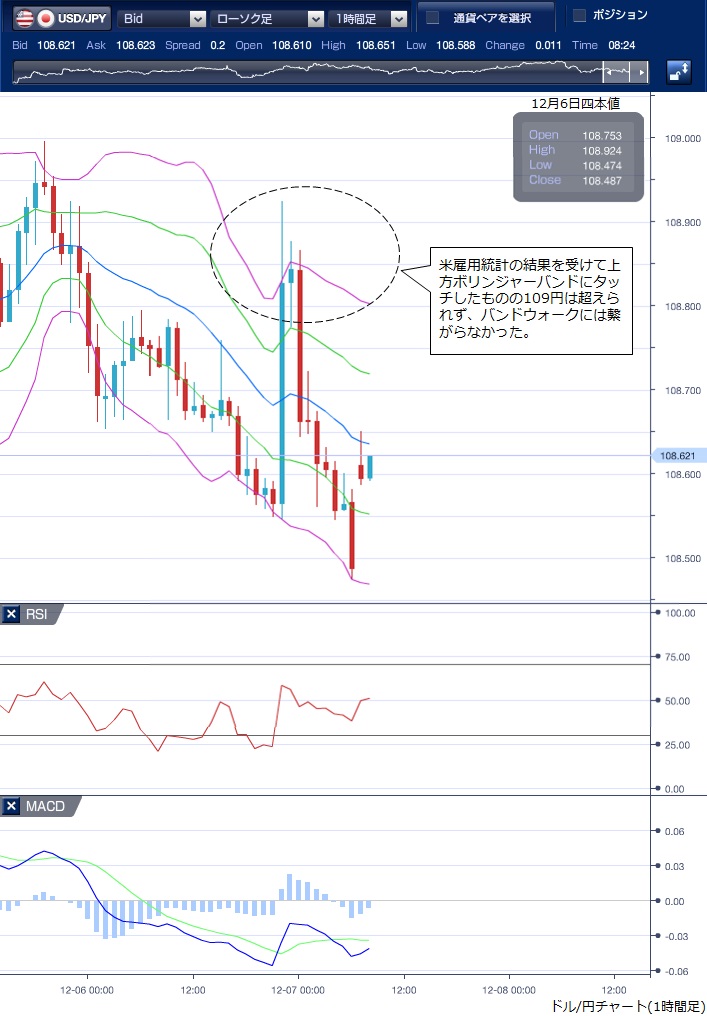This screenshot has width=707, height=1016.
Task: Toggle the vertical scale lock icon
Action: (679, 72)
